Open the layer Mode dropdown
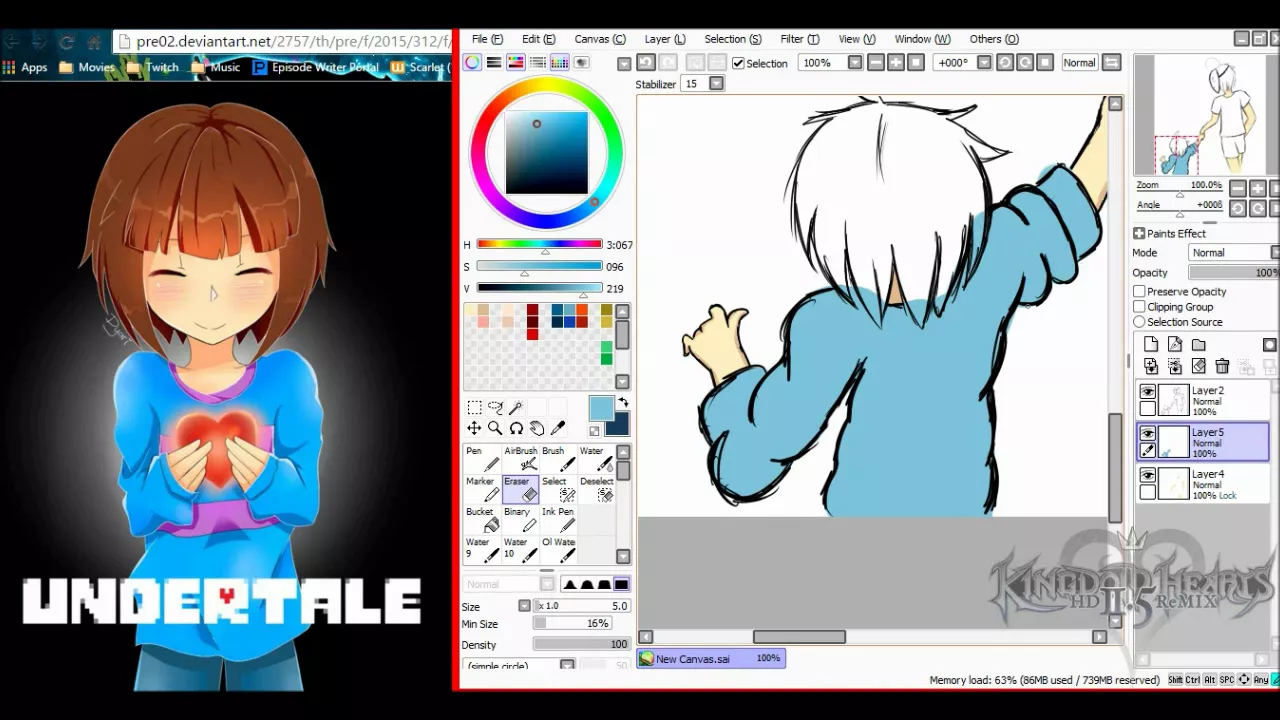 (x=1233, y=253)
